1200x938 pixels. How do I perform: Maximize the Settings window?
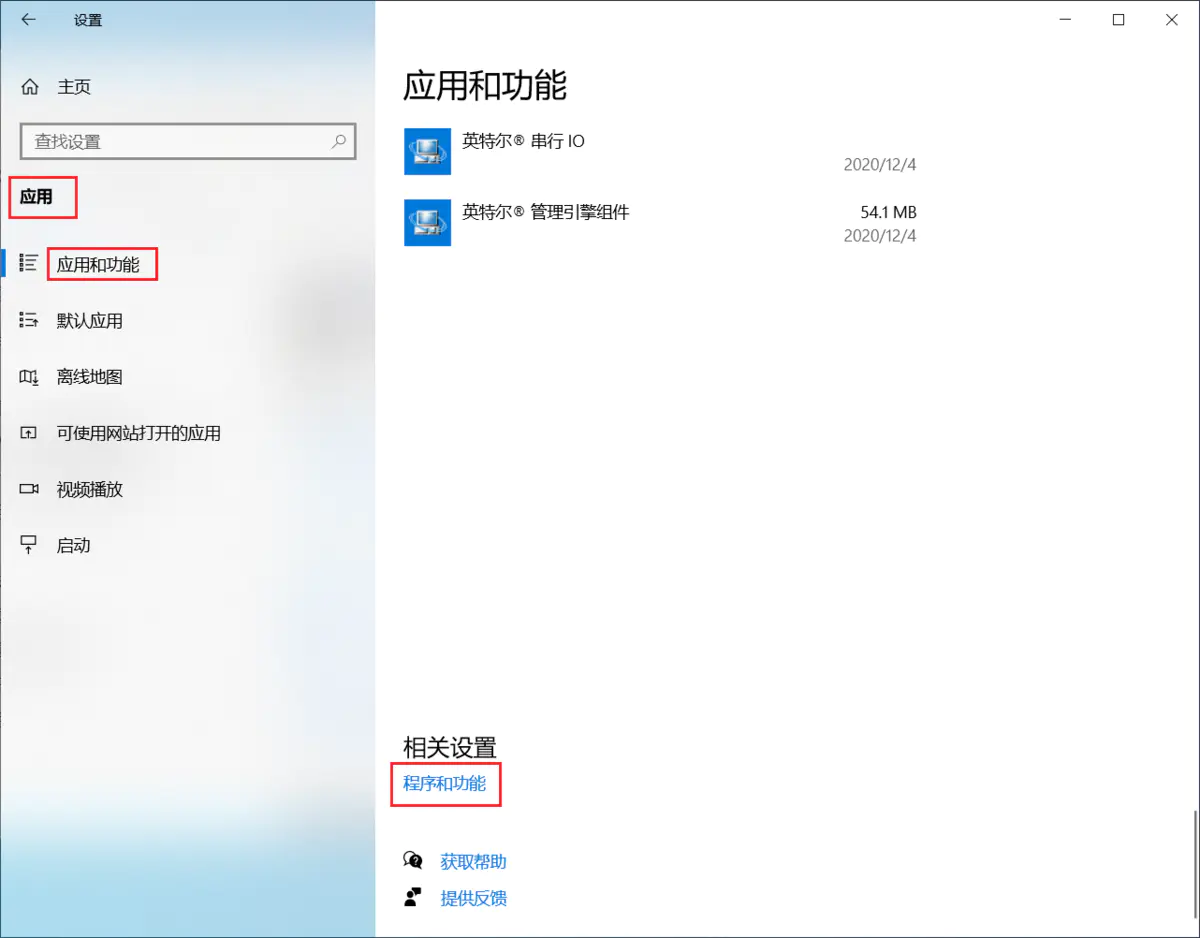(x=1118, y=20)
